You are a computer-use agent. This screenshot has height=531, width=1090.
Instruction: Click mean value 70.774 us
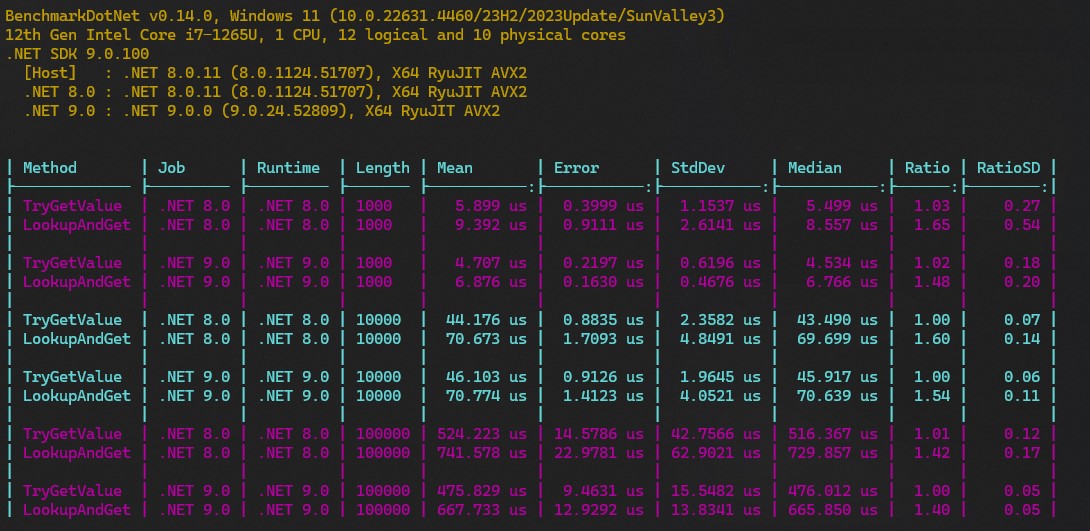point(487,395)
